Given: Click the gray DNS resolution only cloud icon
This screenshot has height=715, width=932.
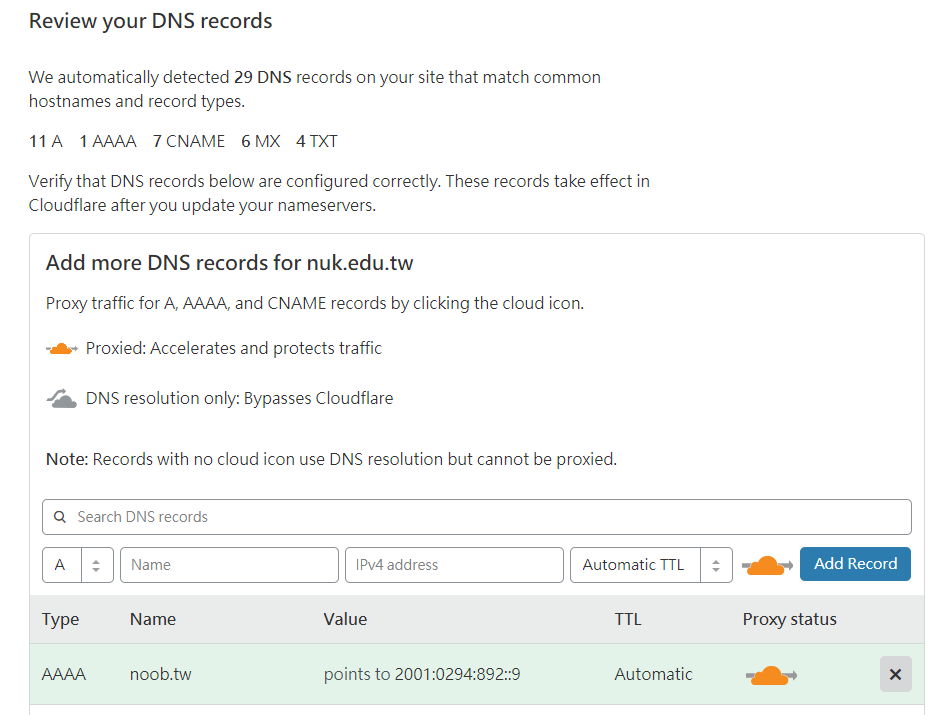Looking at the screenshot, I should pyautogui.click(x=62, y=399).
